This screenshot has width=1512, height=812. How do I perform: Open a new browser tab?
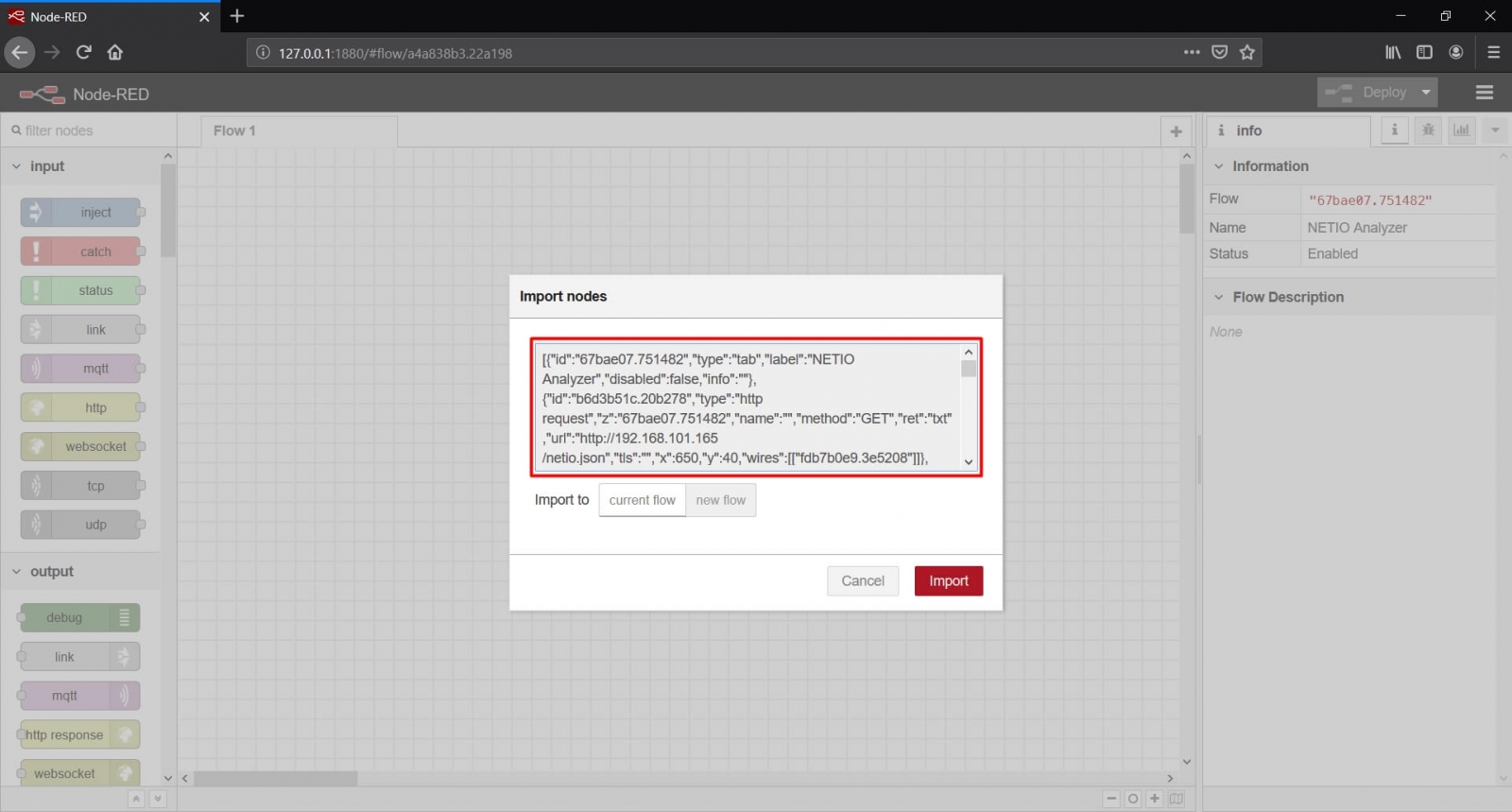click(237, 16)
